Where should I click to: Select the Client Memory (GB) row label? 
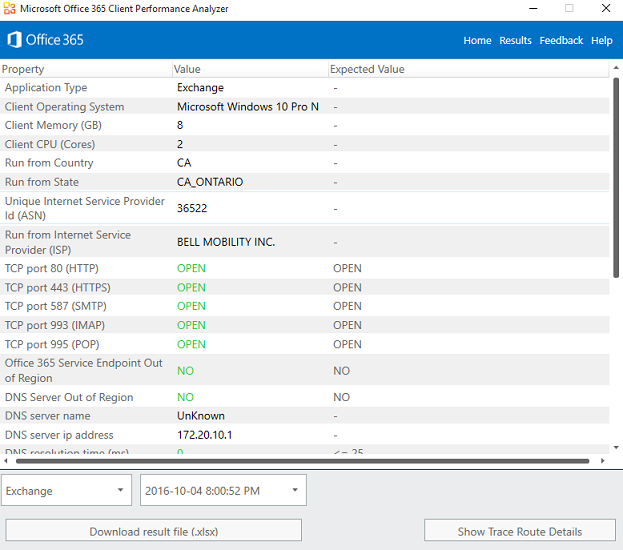(53, 125)
